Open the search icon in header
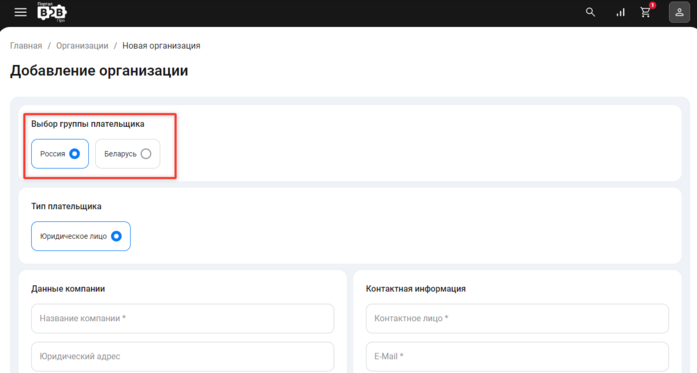Screen dimensions: 697x373 (590, 12)
